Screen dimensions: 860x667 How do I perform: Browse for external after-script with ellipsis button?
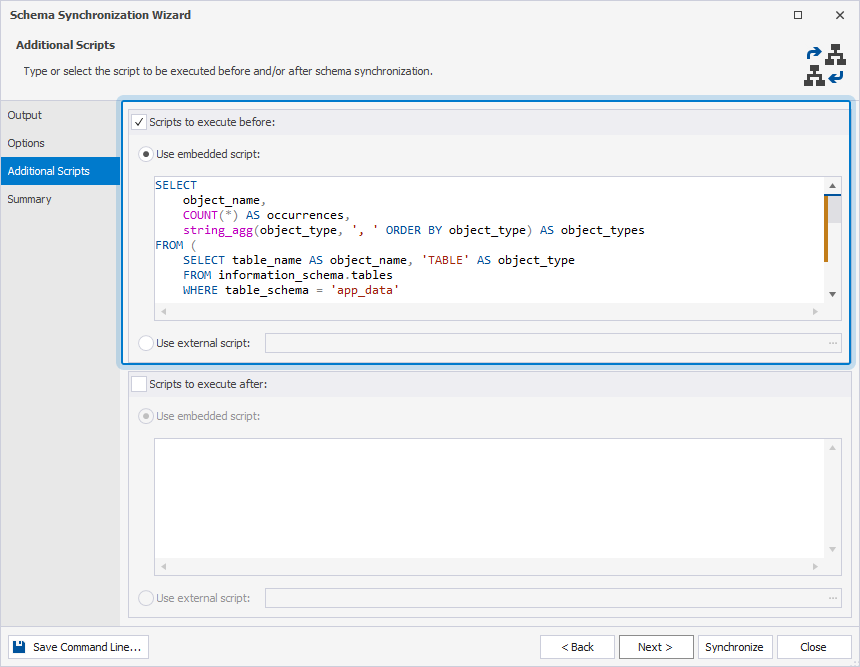[x=833, y=598]
